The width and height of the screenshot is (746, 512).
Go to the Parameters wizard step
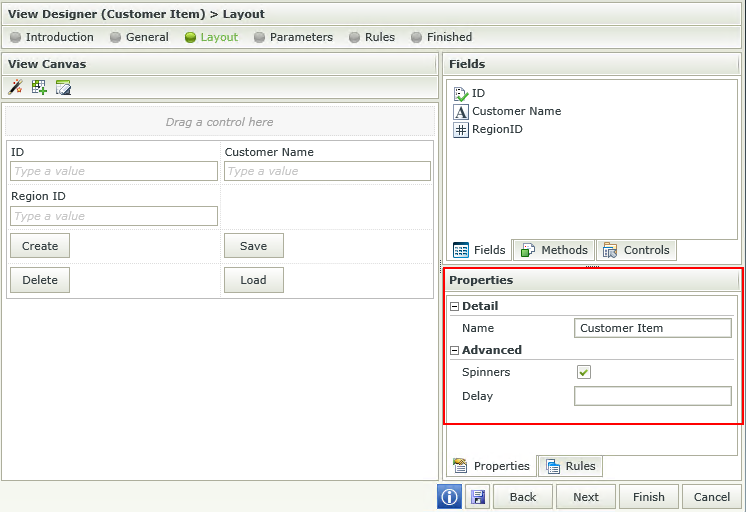click(x=293, y=37)
